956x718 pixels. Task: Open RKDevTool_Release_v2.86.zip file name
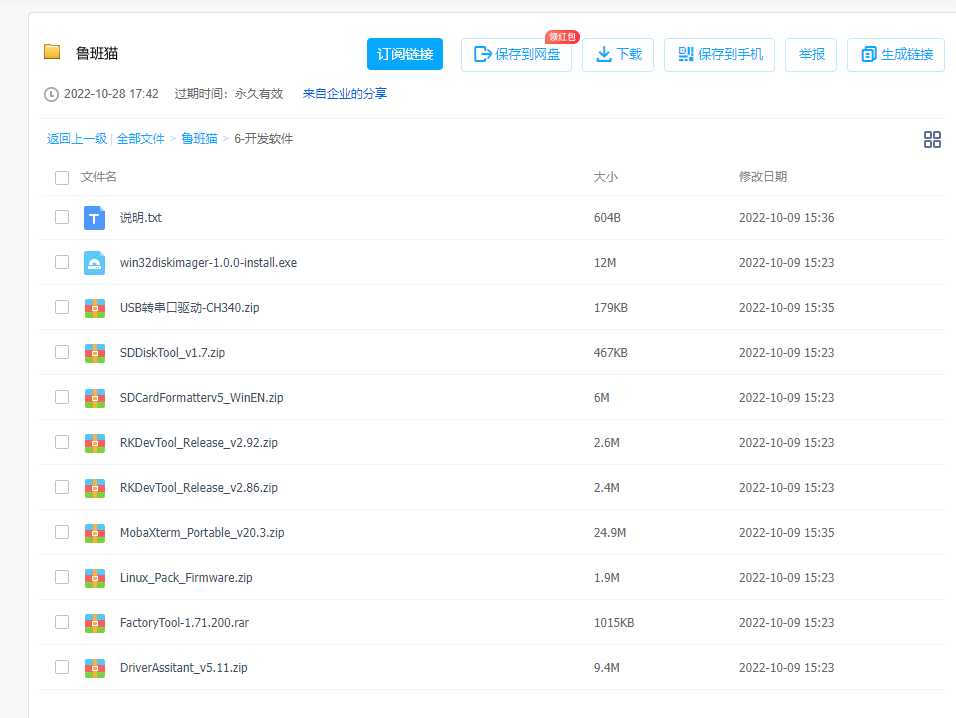[199, 488]
